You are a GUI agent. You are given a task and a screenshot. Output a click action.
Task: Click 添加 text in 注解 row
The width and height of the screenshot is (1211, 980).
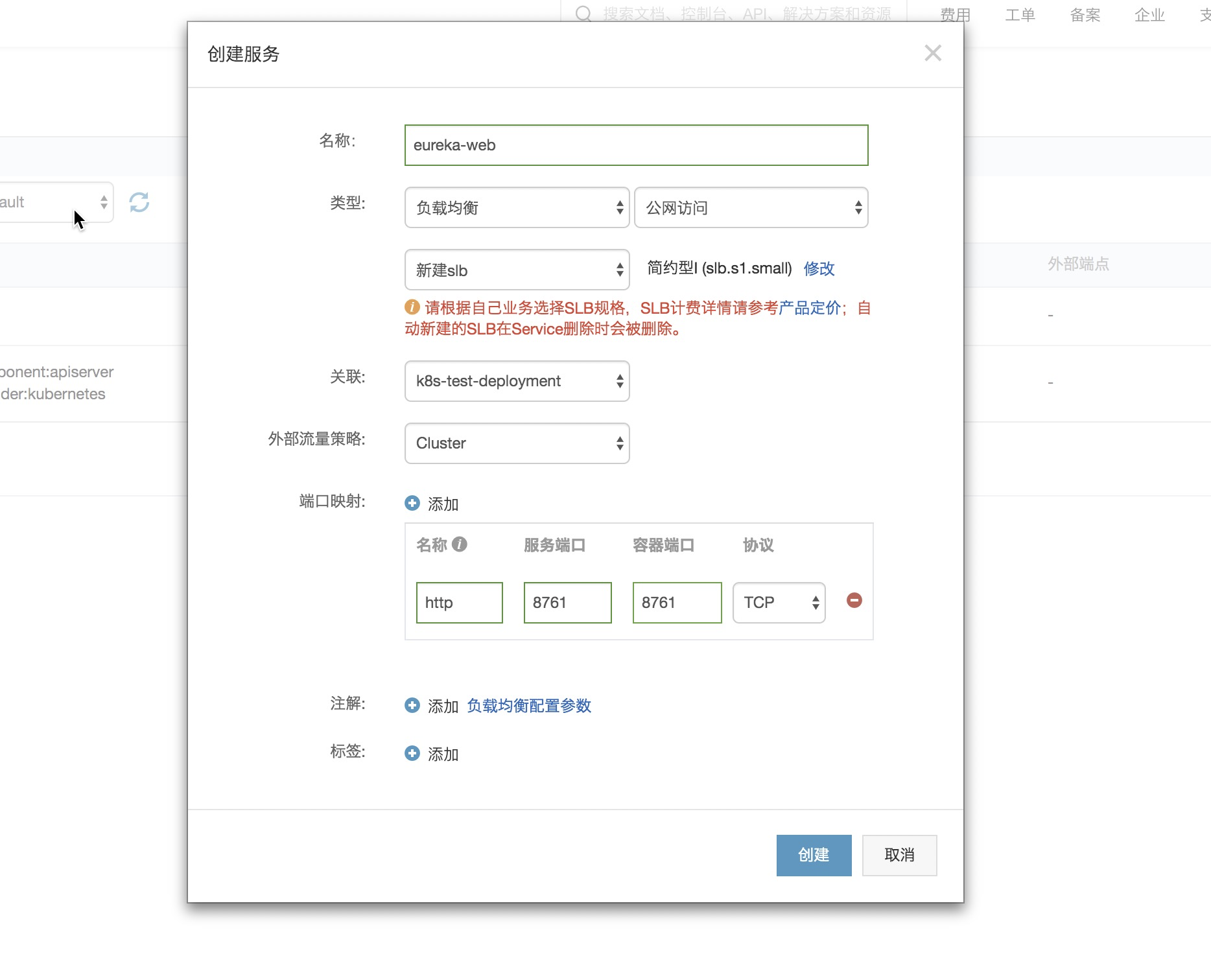click(x=443, y=706)
